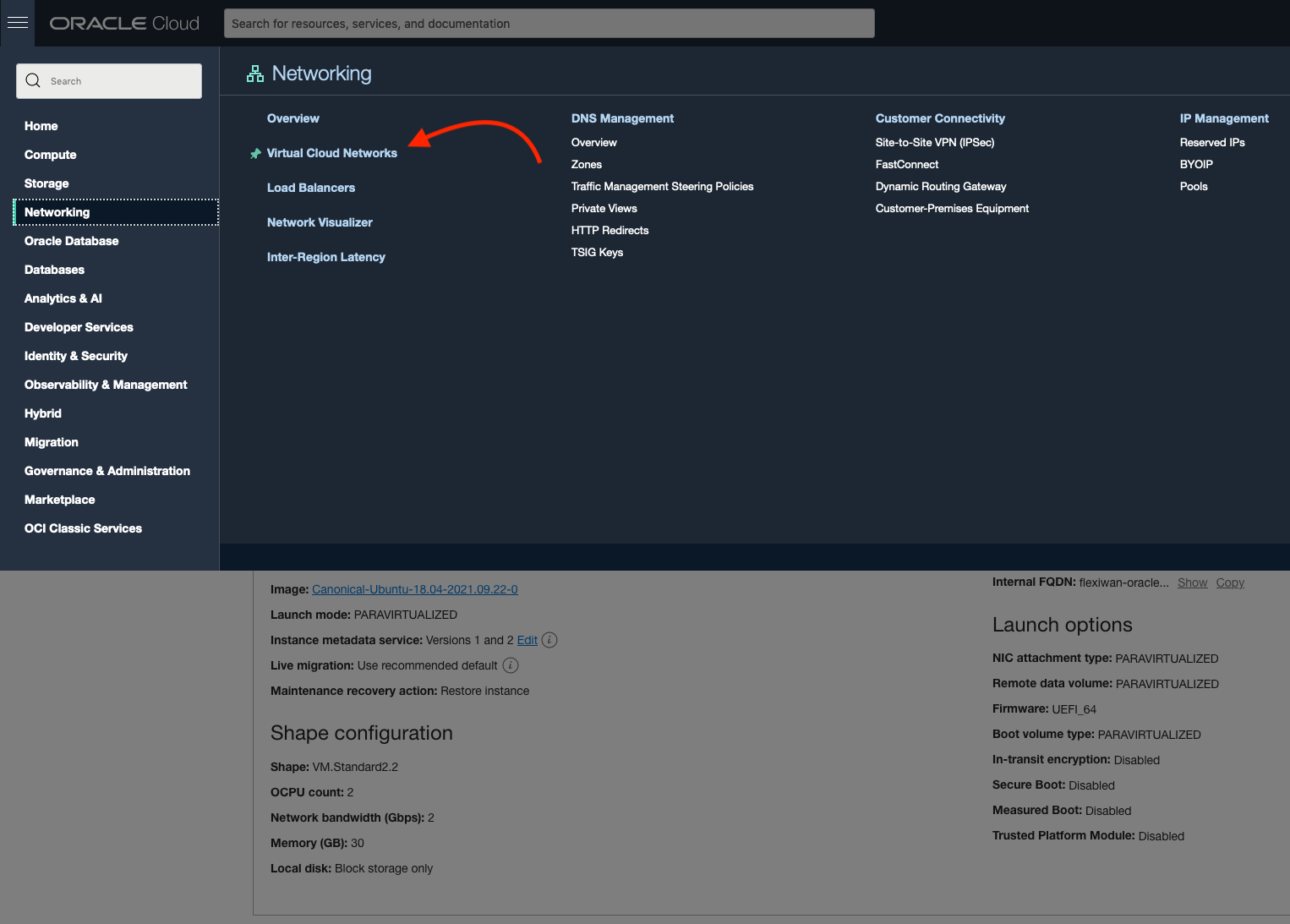Open Load Balancers link
The image size is (1290, 924).
(x=311, y=188)
